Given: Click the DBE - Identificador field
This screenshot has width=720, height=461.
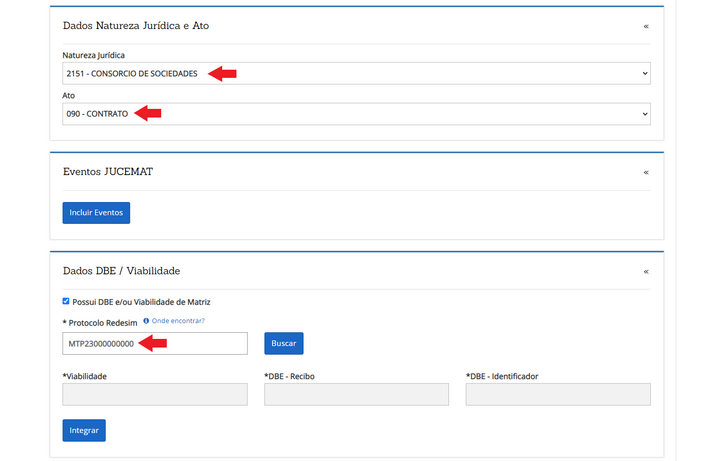Looking at the screenshot, I should 557,394.
